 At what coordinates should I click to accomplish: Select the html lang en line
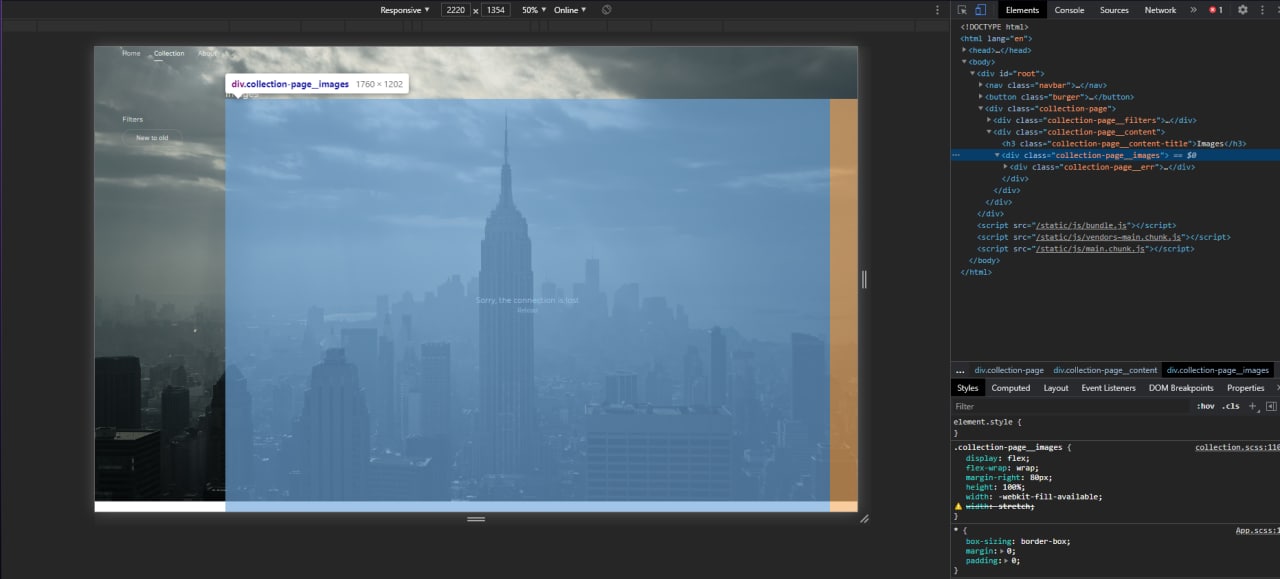994,38
